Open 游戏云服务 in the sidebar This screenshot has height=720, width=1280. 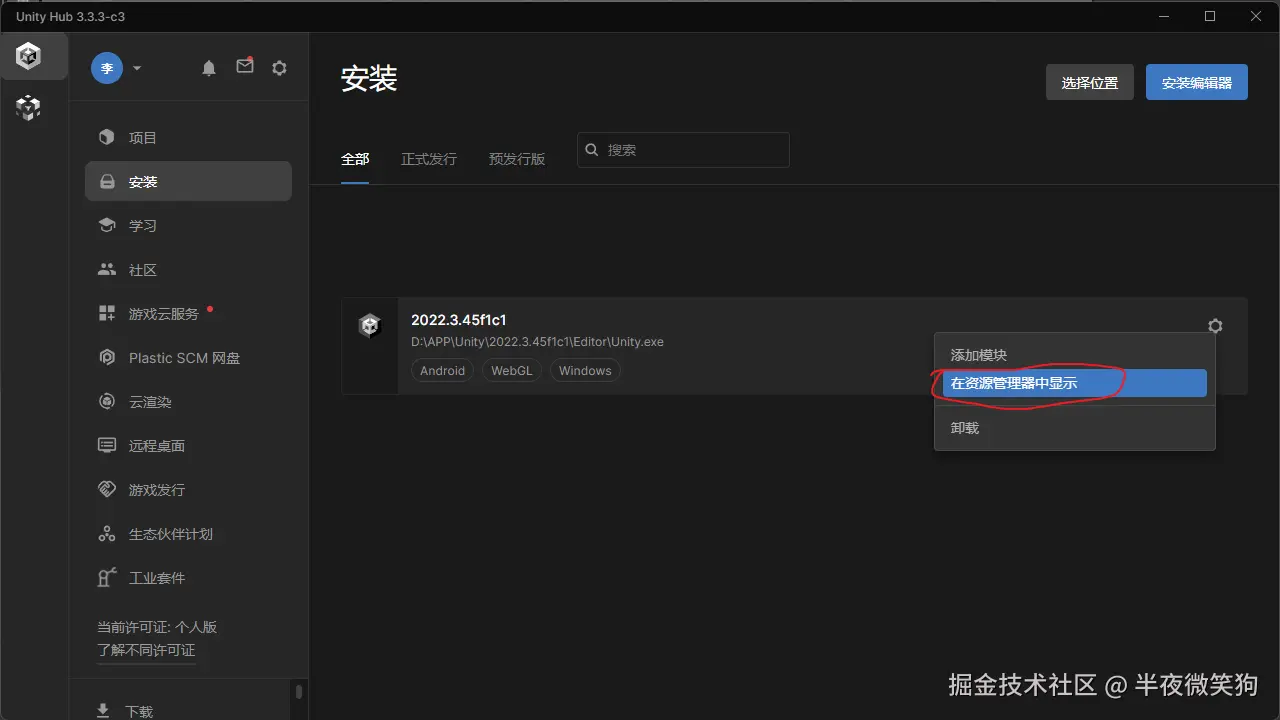pyautogui.click(x=188, y=314)
